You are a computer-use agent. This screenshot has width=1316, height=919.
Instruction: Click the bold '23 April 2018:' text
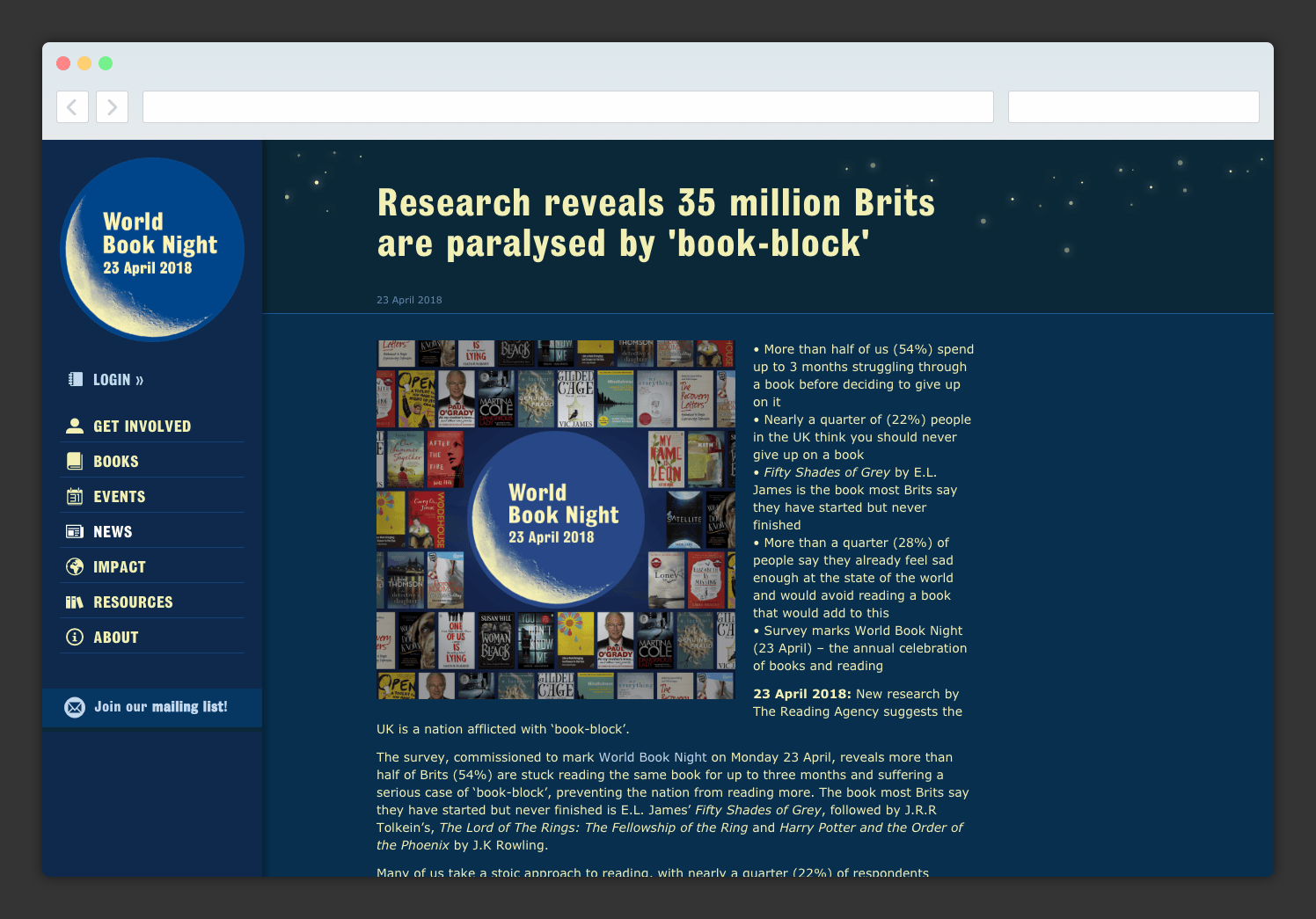pos(802,694)
